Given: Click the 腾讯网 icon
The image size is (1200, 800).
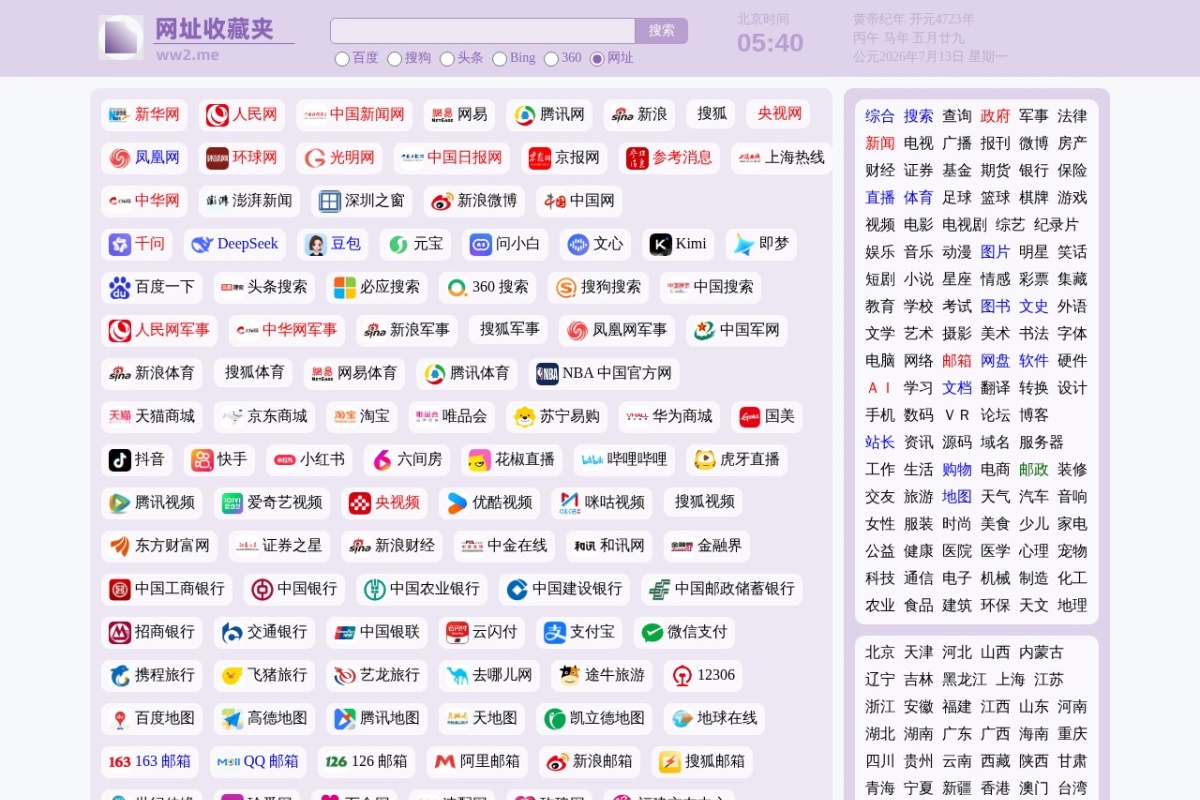Looking at the screenshot, I should pyautogui.click(x=524, y=115).
